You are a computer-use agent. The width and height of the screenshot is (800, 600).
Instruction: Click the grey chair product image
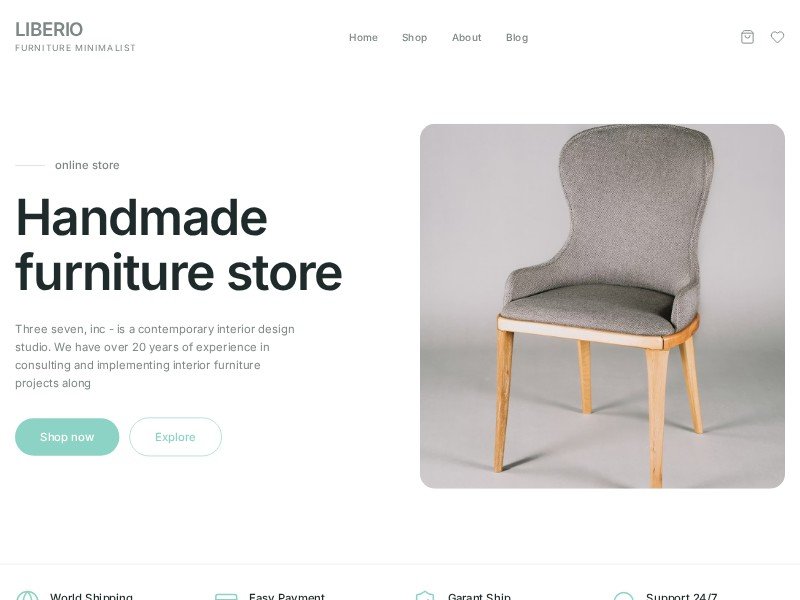click(x=602, y=306)
